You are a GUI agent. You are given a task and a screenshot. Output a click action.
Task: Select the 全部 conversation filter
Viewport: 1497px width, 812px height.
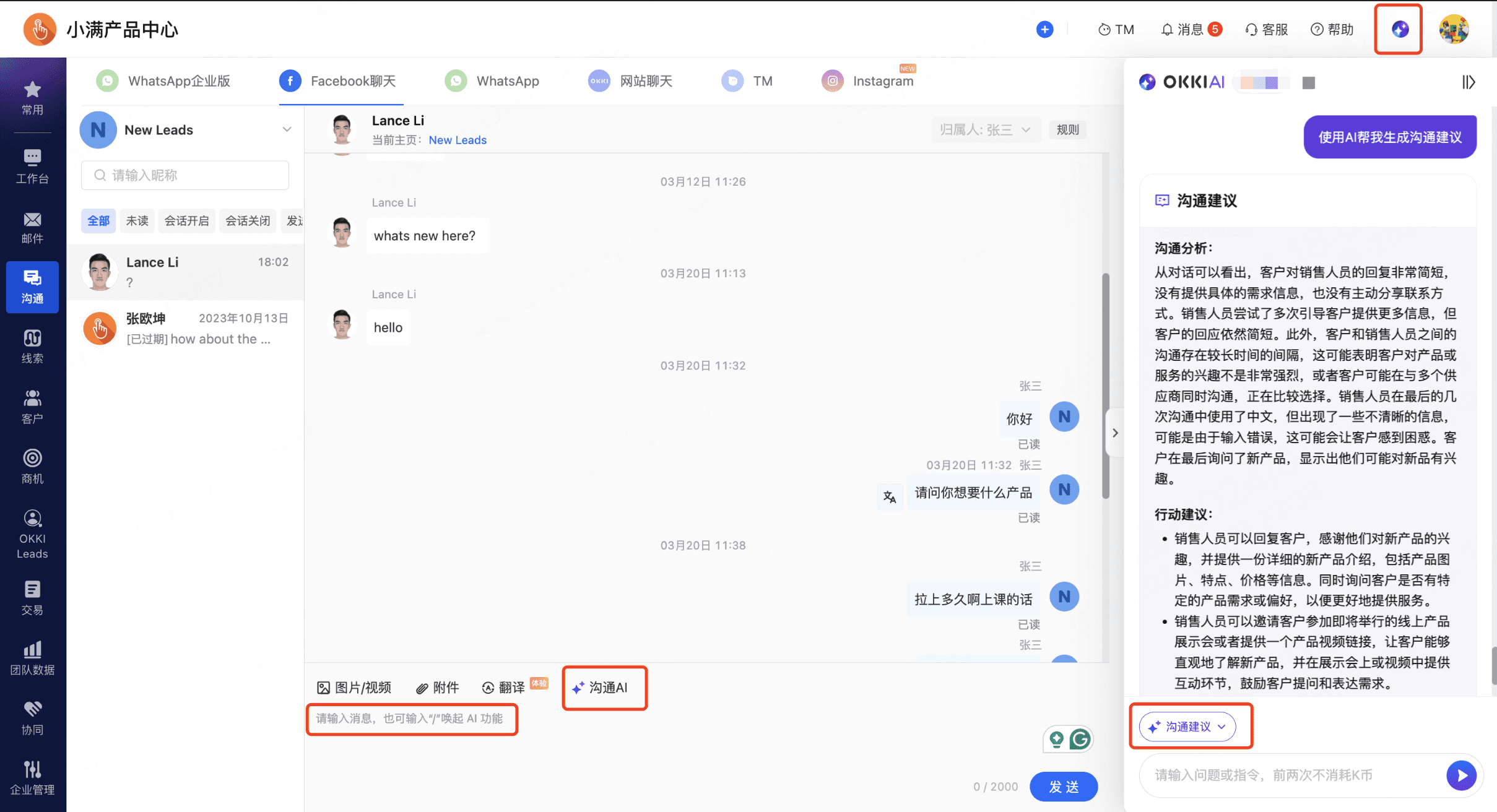pyautogui.click(x=98, y=220)
